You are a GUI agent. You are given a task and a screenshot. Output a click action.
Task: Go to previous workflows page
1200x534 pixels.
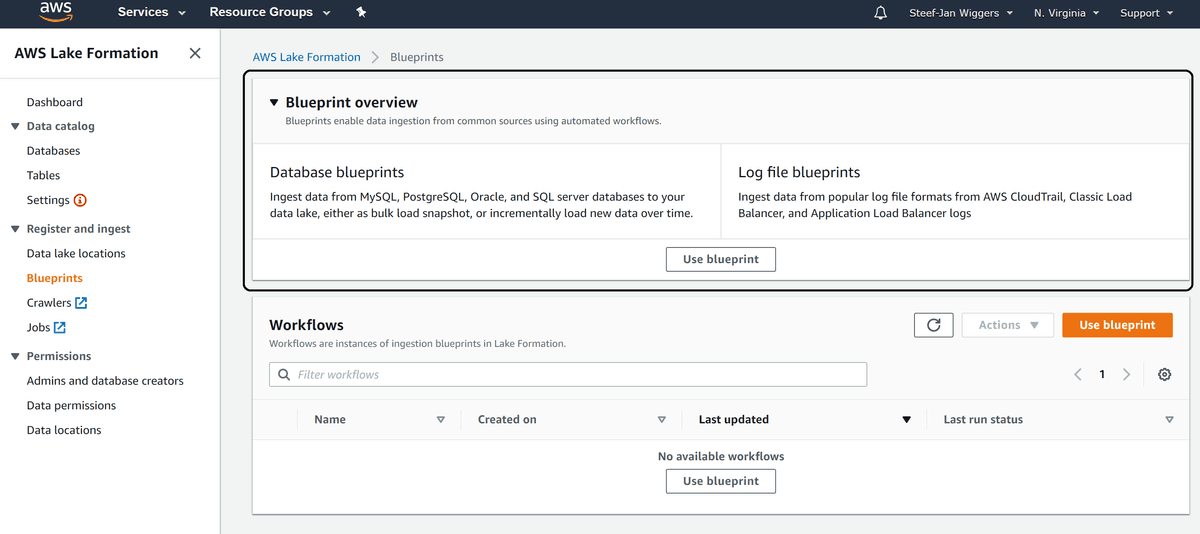[1078, 374]
